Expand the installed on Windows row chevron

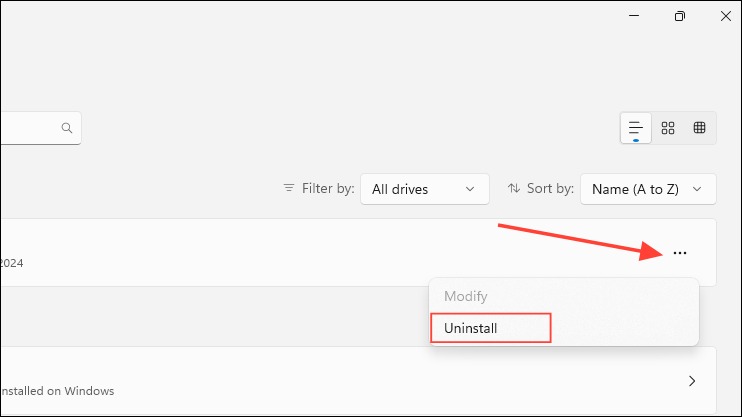click(692, 381)
